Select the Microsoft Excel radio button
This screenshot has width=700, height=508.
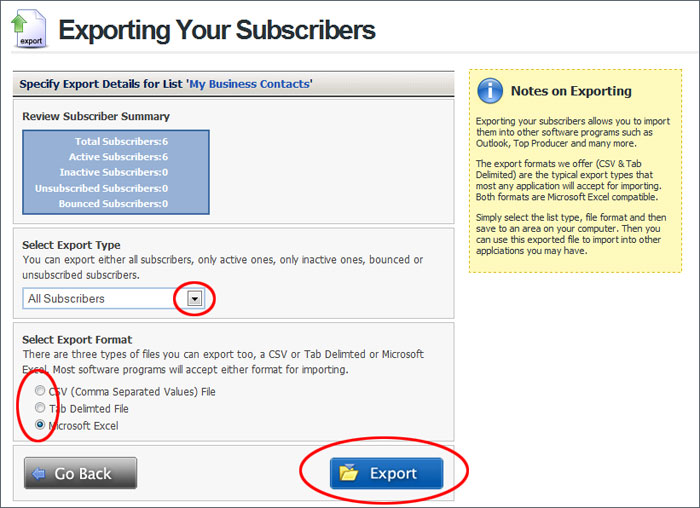40,425
